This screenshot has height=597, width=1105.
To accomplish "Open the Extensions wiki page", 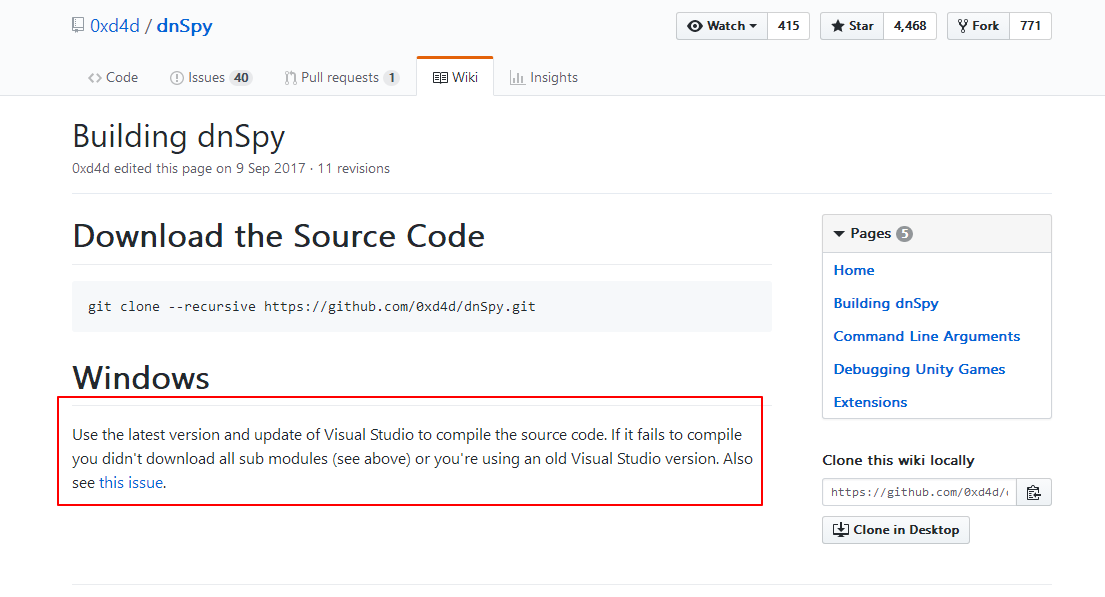I will click(870, 402).
